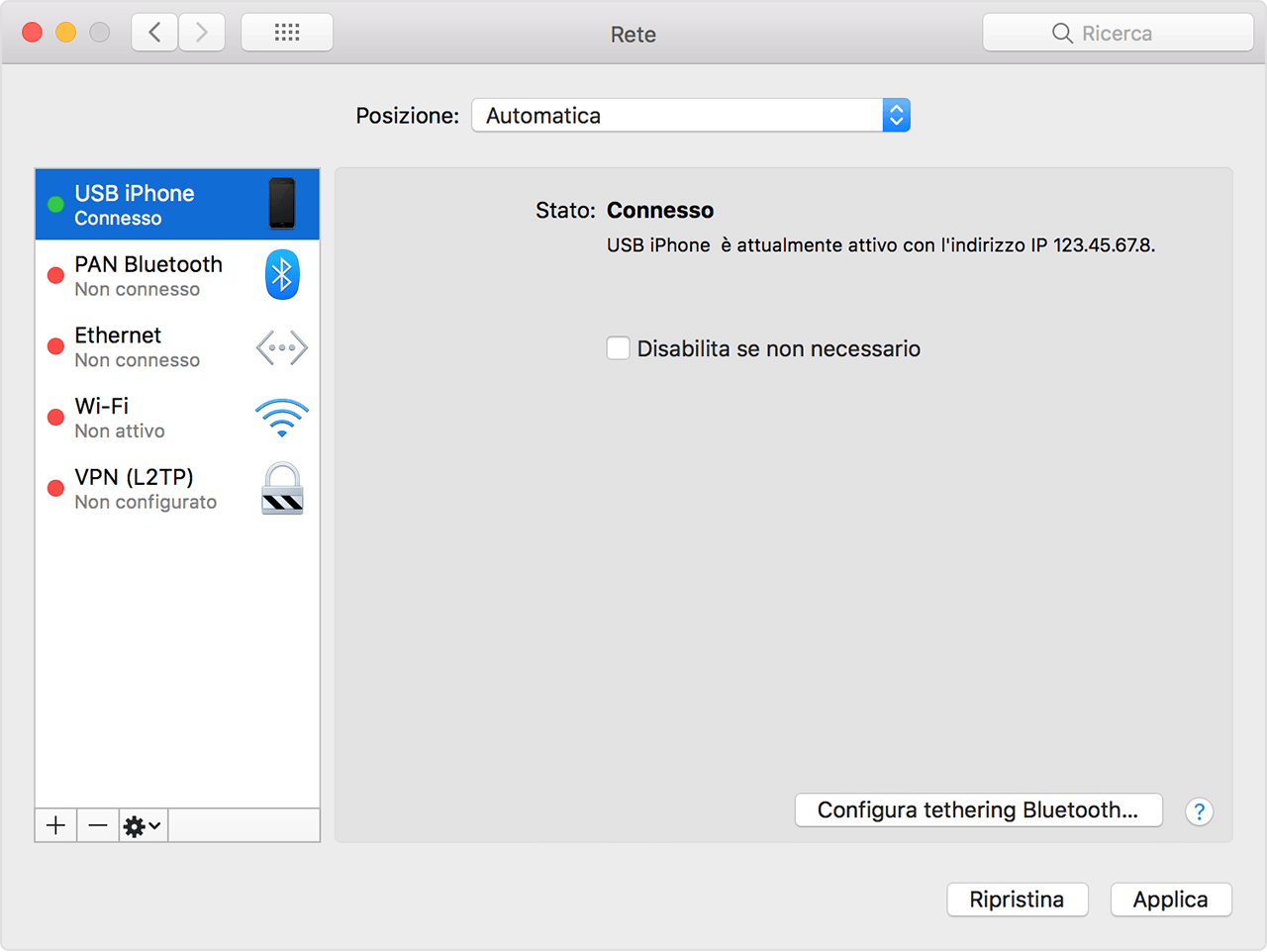This screenshot has width=1267, height=952.
Task: Open help with the question mark button
Action: pyautogui.click(x=1199, y=811)
